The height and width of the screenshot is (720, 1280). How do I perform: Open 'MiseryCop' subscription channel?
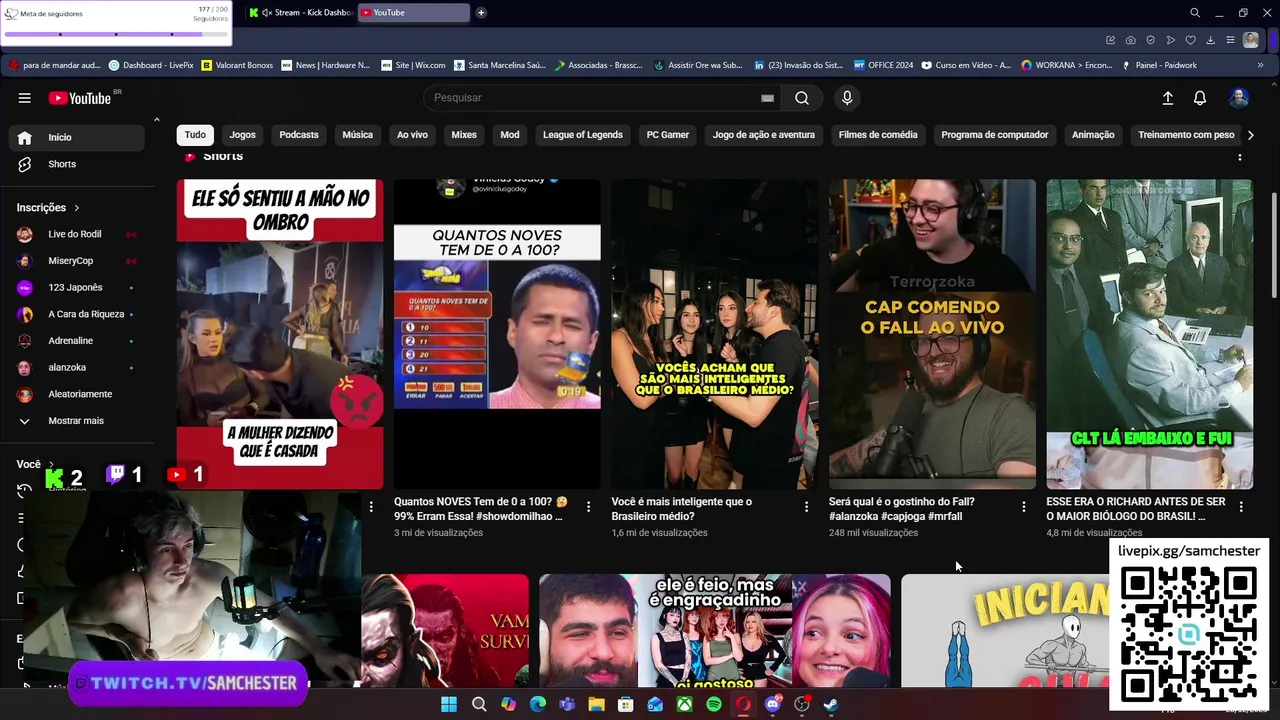[x=76, y=261]
